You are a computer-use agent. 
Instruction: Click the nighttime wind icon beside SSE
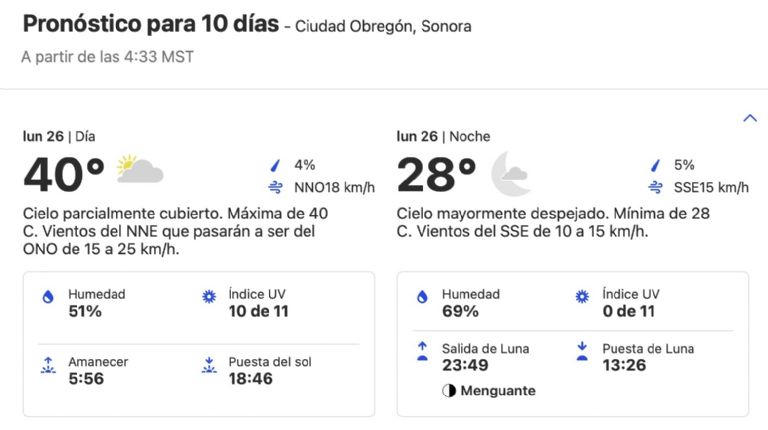point(655,188)
